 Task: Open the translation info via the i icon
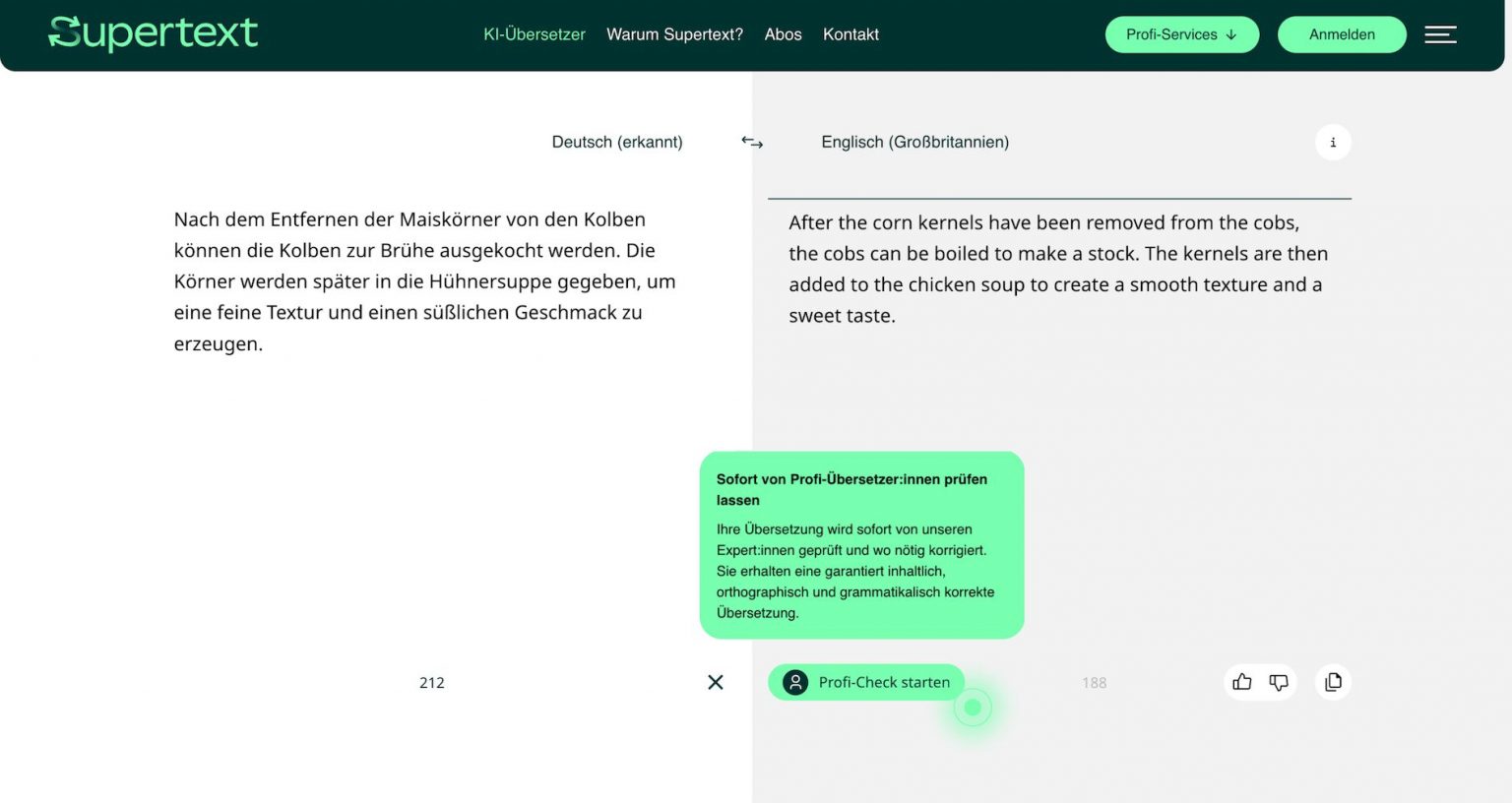[x=1333, y=142]
